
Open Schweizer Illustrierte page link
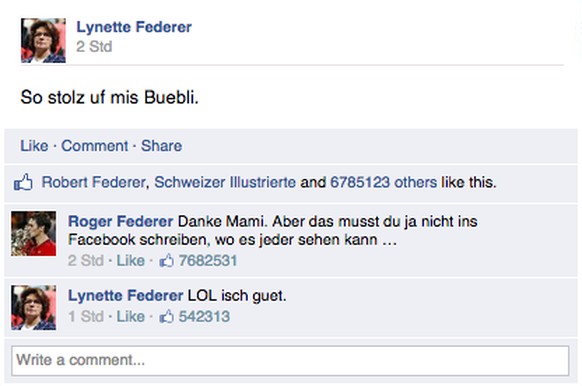click(x=225, y=182)
